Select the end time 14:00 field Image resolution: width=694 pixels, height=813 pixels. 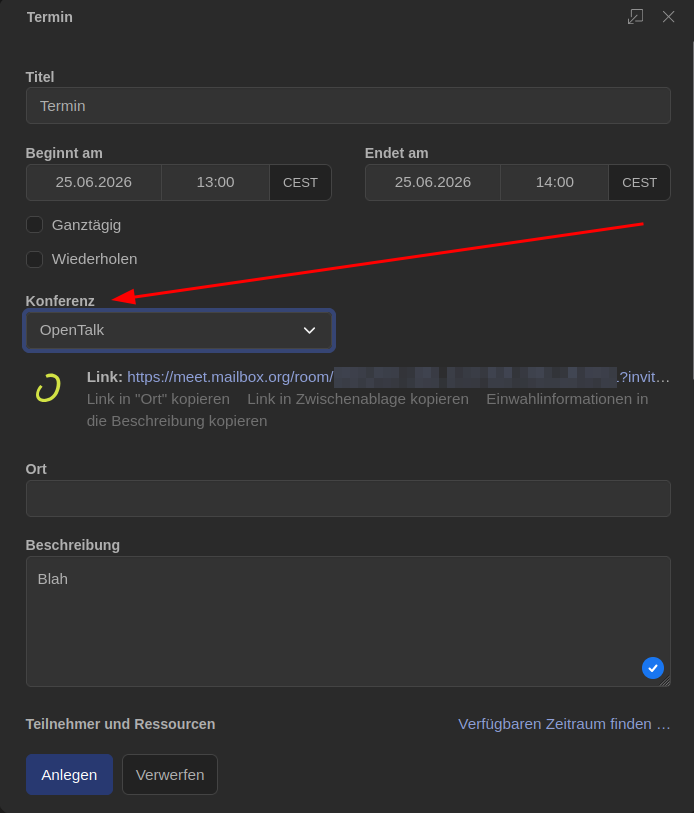pyautogui.click(x=554, y=183)
